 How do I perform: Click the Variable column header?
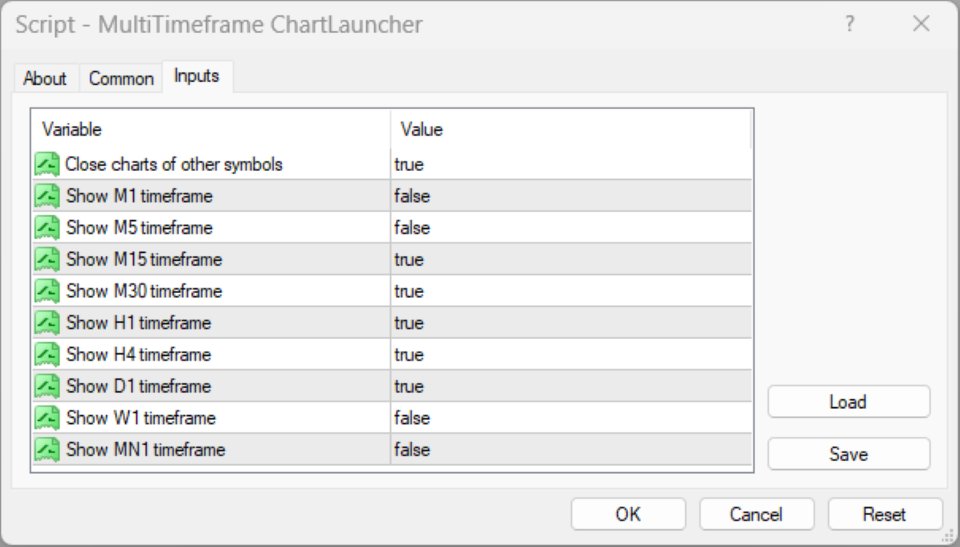tap(211, 129)
